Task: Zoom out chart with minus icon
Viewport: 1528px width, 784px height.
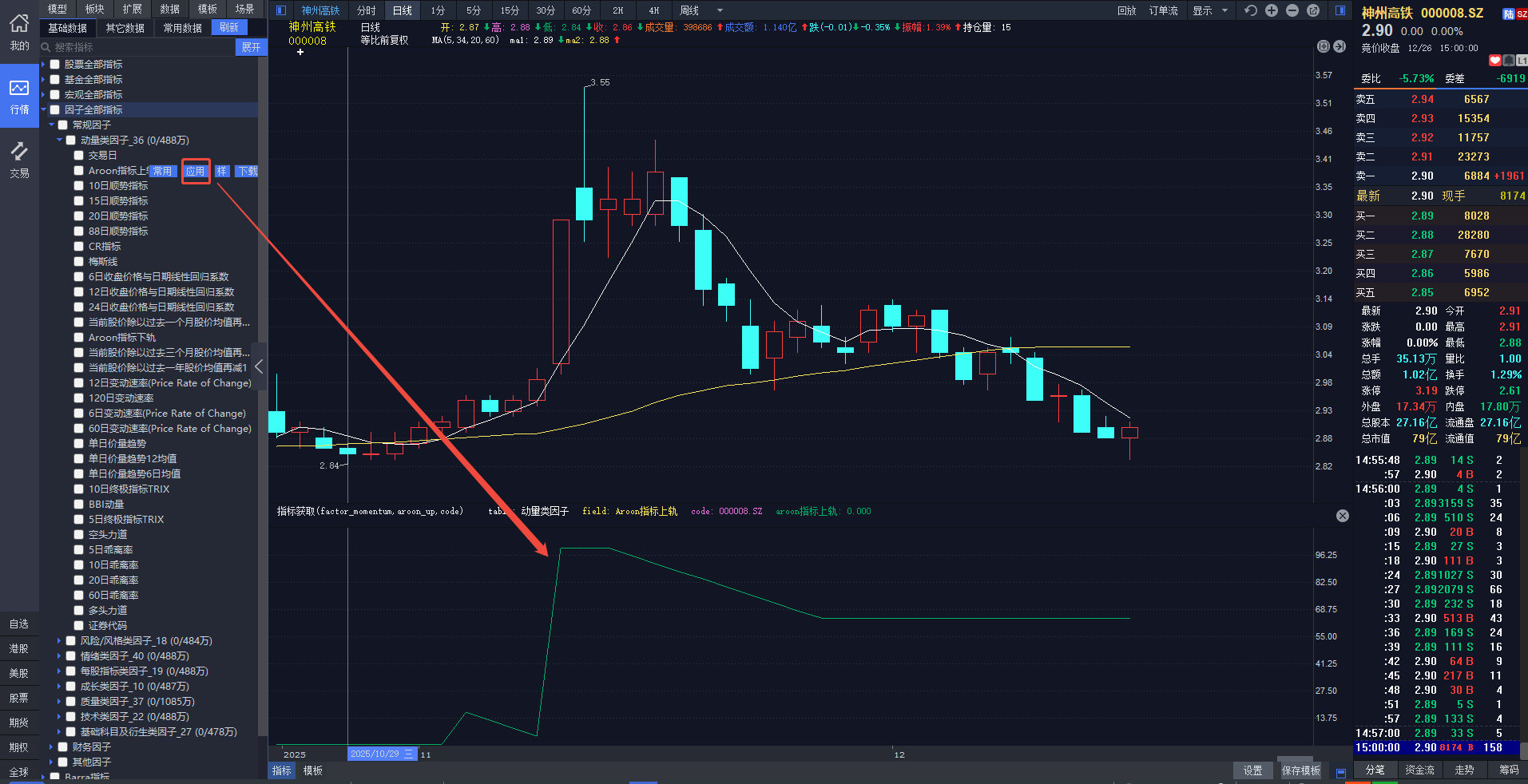Action: pos(1292,10)
